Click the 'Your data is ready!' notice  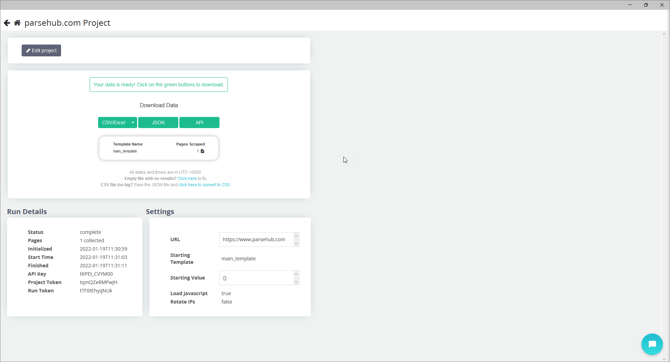[159, 85]
